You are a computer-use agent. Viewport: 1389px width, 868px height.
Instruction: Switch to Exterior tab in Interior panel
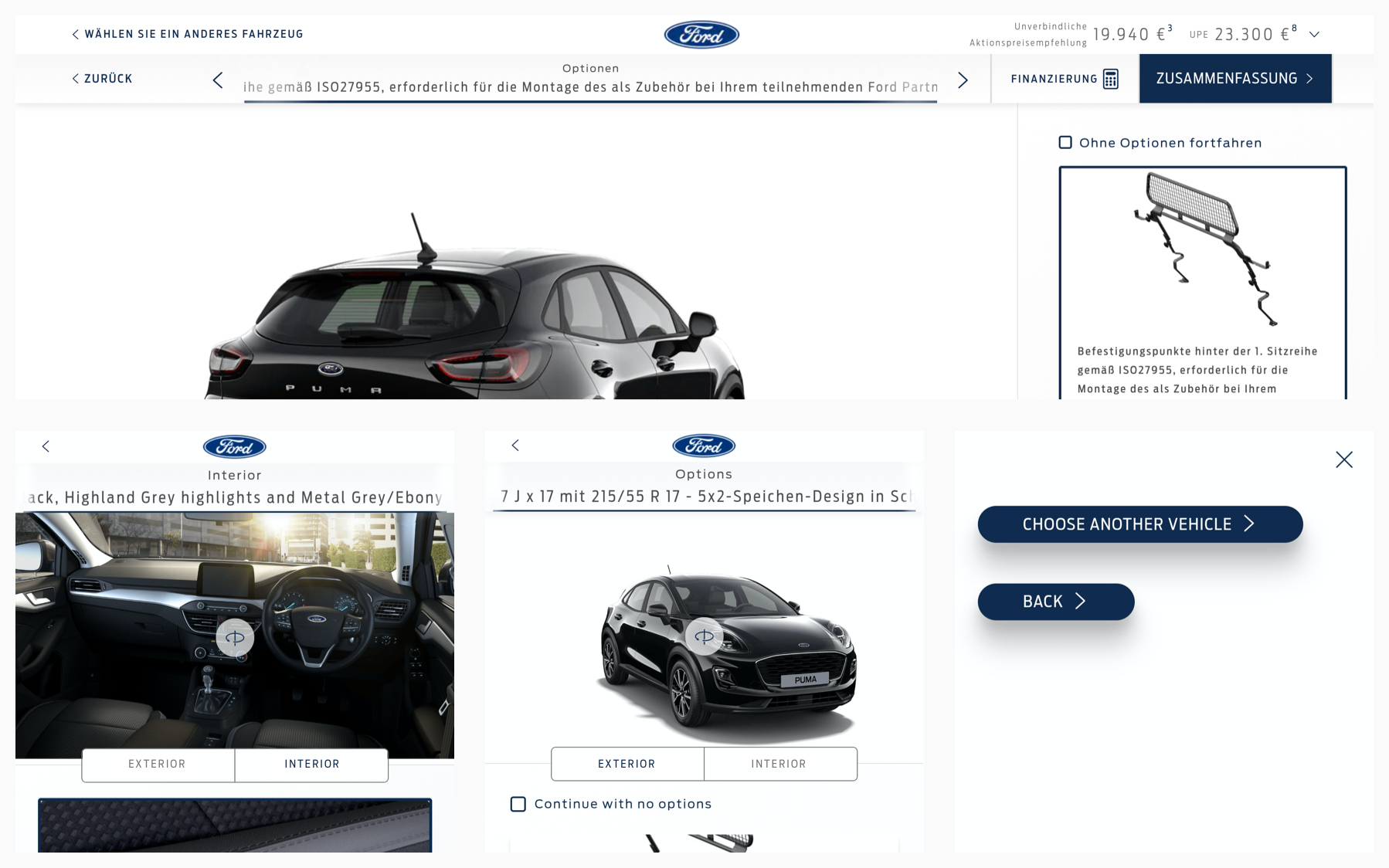158,765
